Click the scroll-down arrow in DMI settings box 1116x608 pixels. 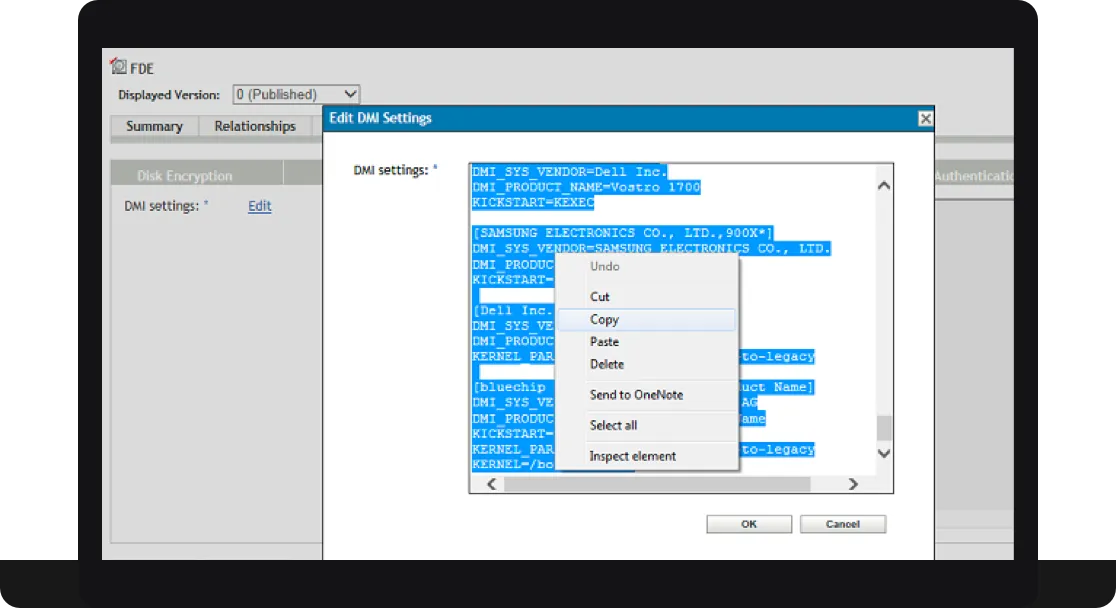pos(883,452)
